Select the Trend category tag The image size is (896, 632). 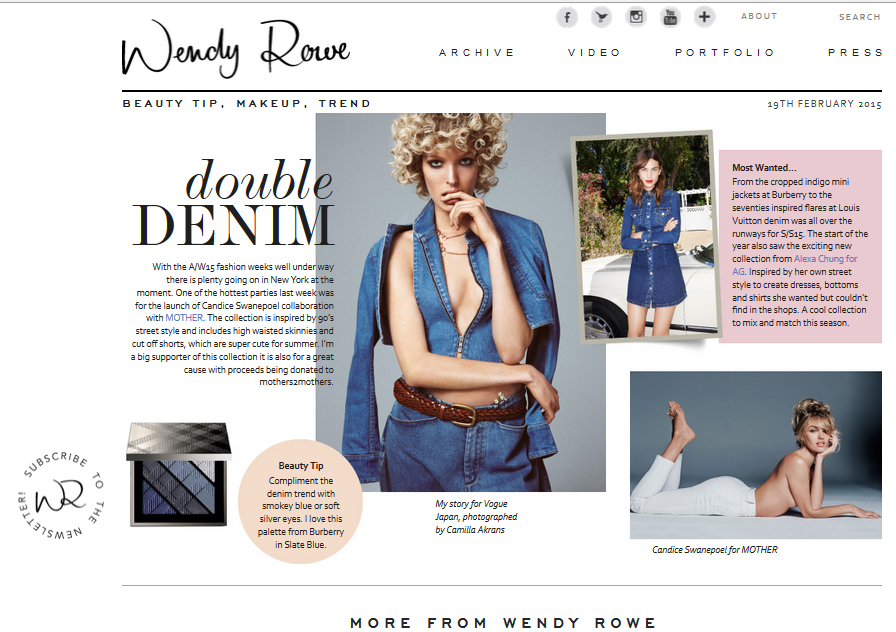point(345,104)
